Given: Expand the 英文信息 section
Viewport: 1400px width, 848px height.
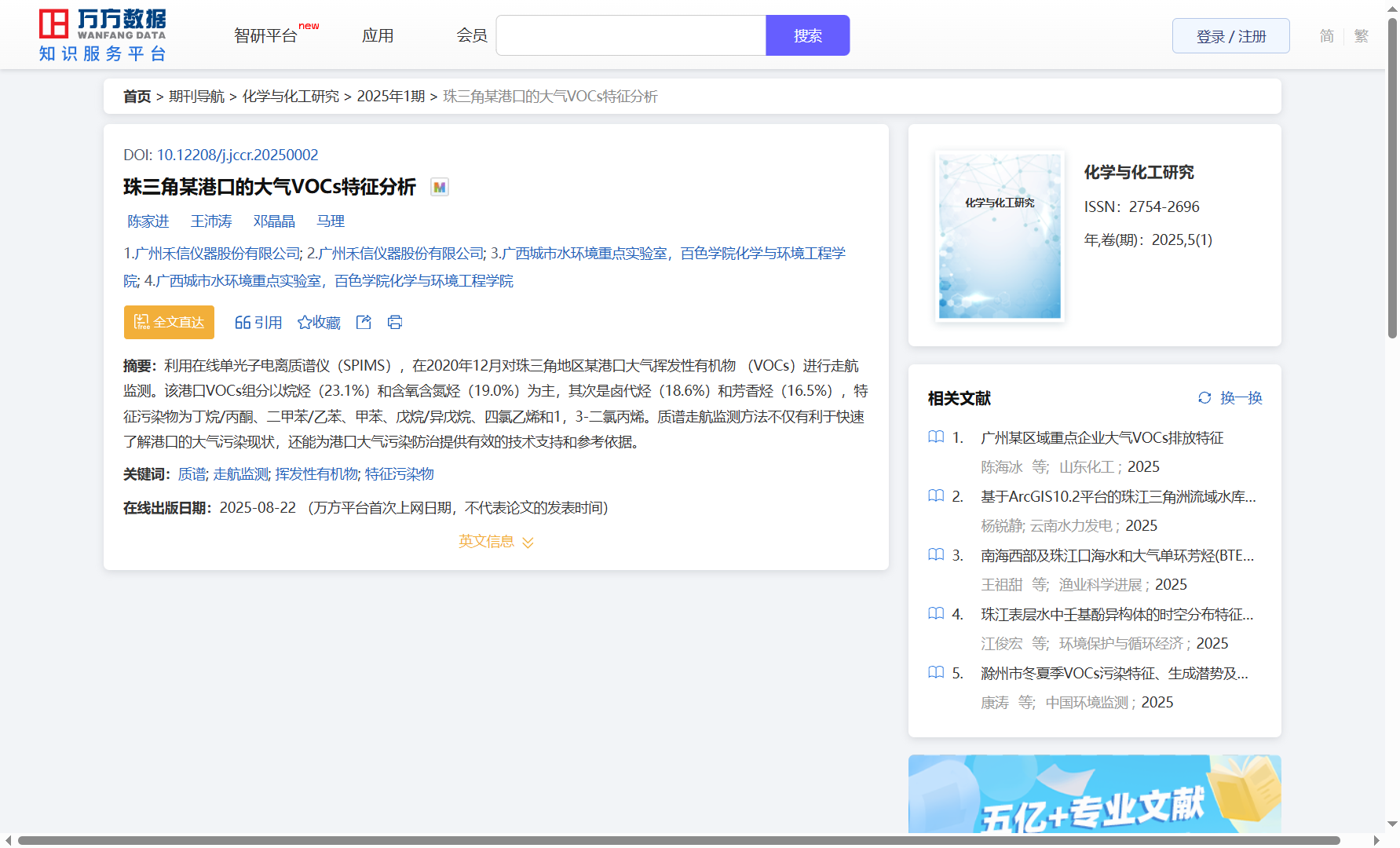Looking at the screenshot, I should [495, 542].
